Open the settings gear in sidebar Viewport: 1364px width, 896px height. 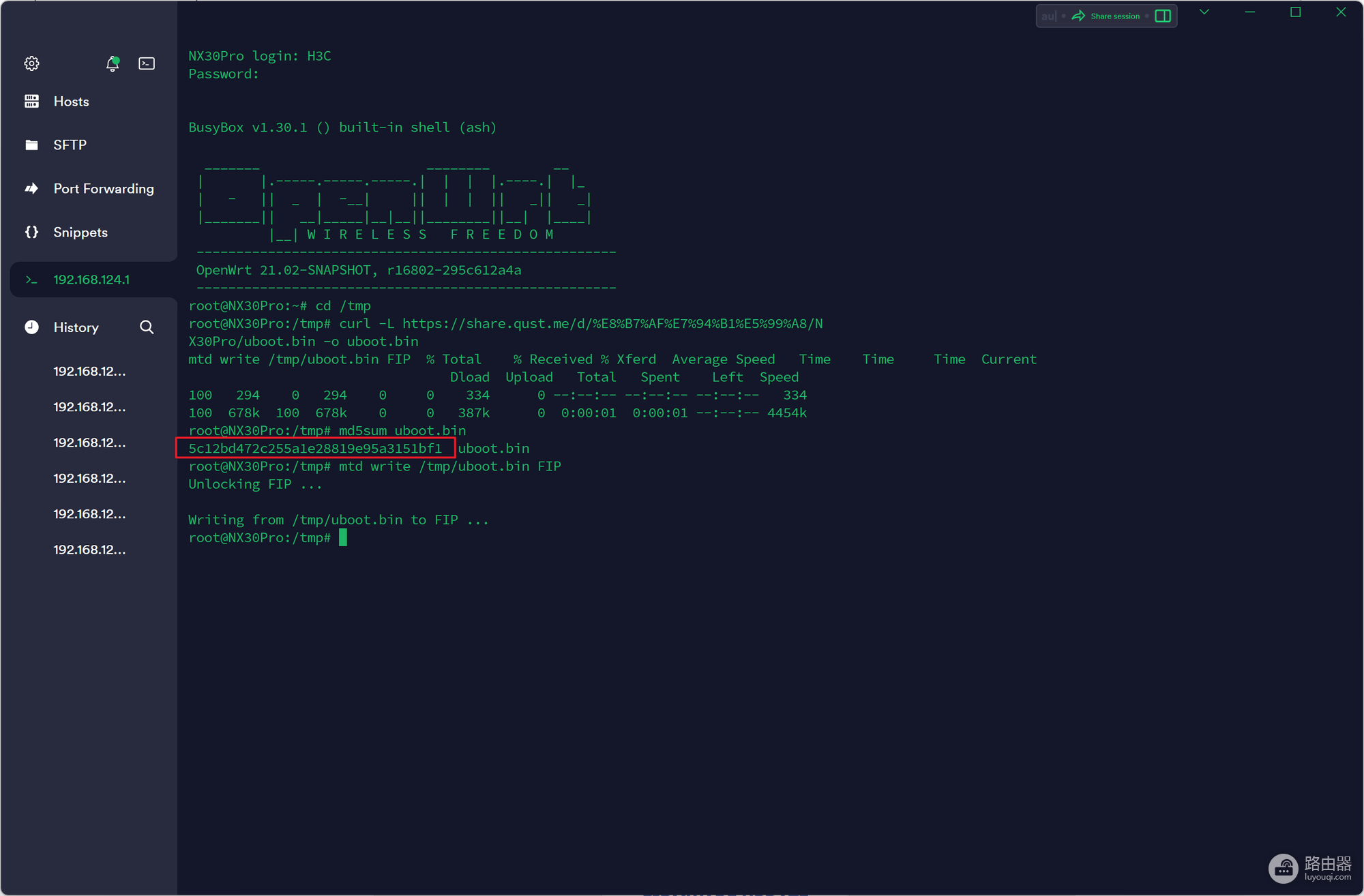[31, 63]
